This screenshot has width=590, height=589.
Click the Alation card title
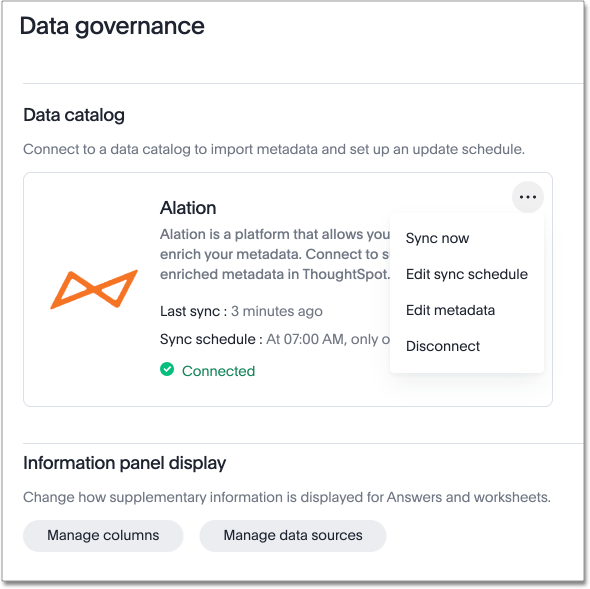(188, 208)
